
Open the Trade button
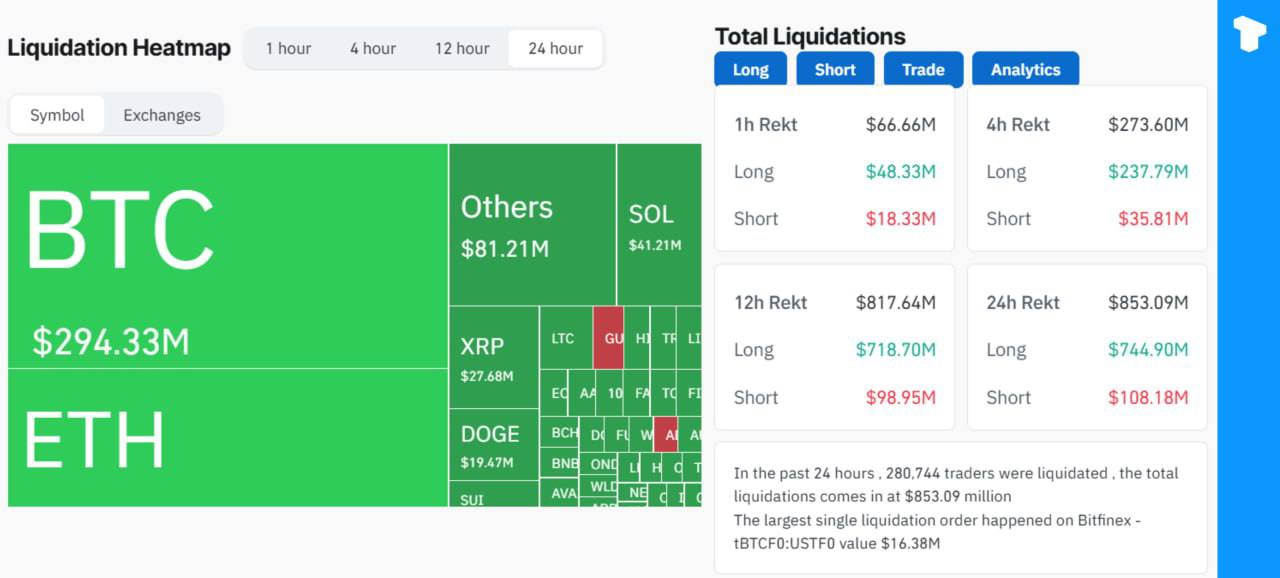point(923,69)
